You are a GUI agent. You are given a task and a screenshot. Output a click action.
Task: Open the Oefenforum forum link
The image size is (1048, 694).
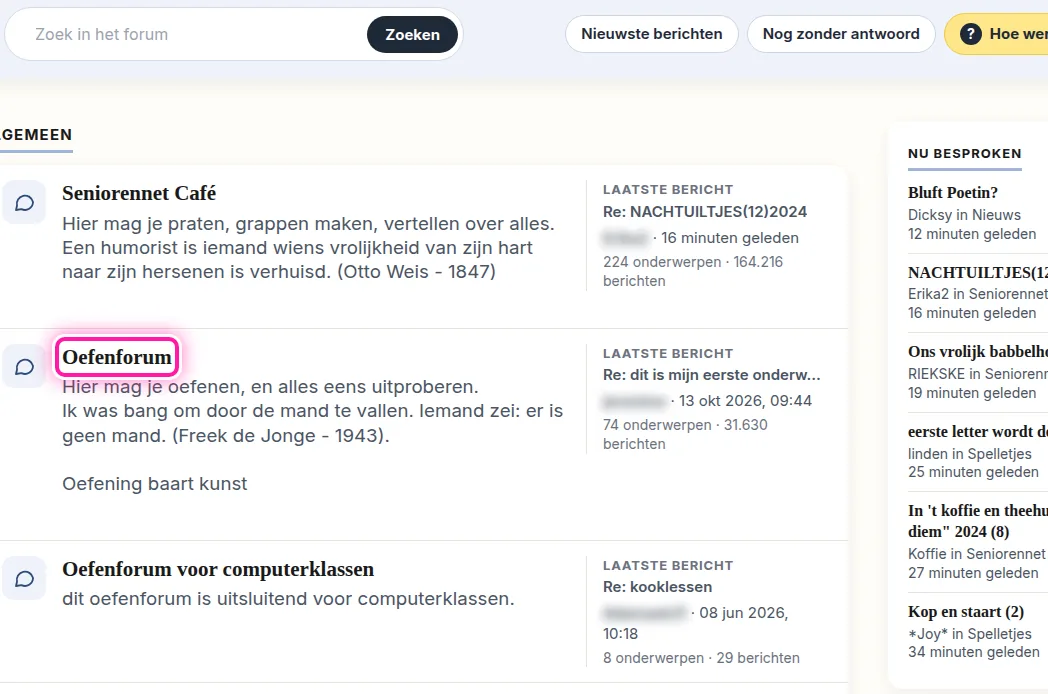coord(117,357)
